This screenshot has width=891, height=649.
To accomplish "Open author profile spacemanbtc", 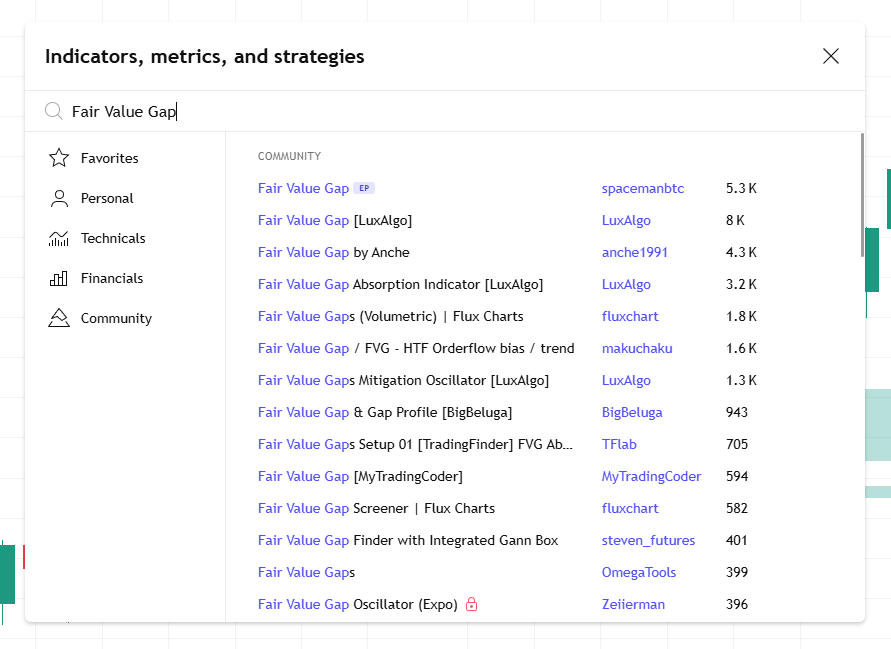I will point(643,188).
